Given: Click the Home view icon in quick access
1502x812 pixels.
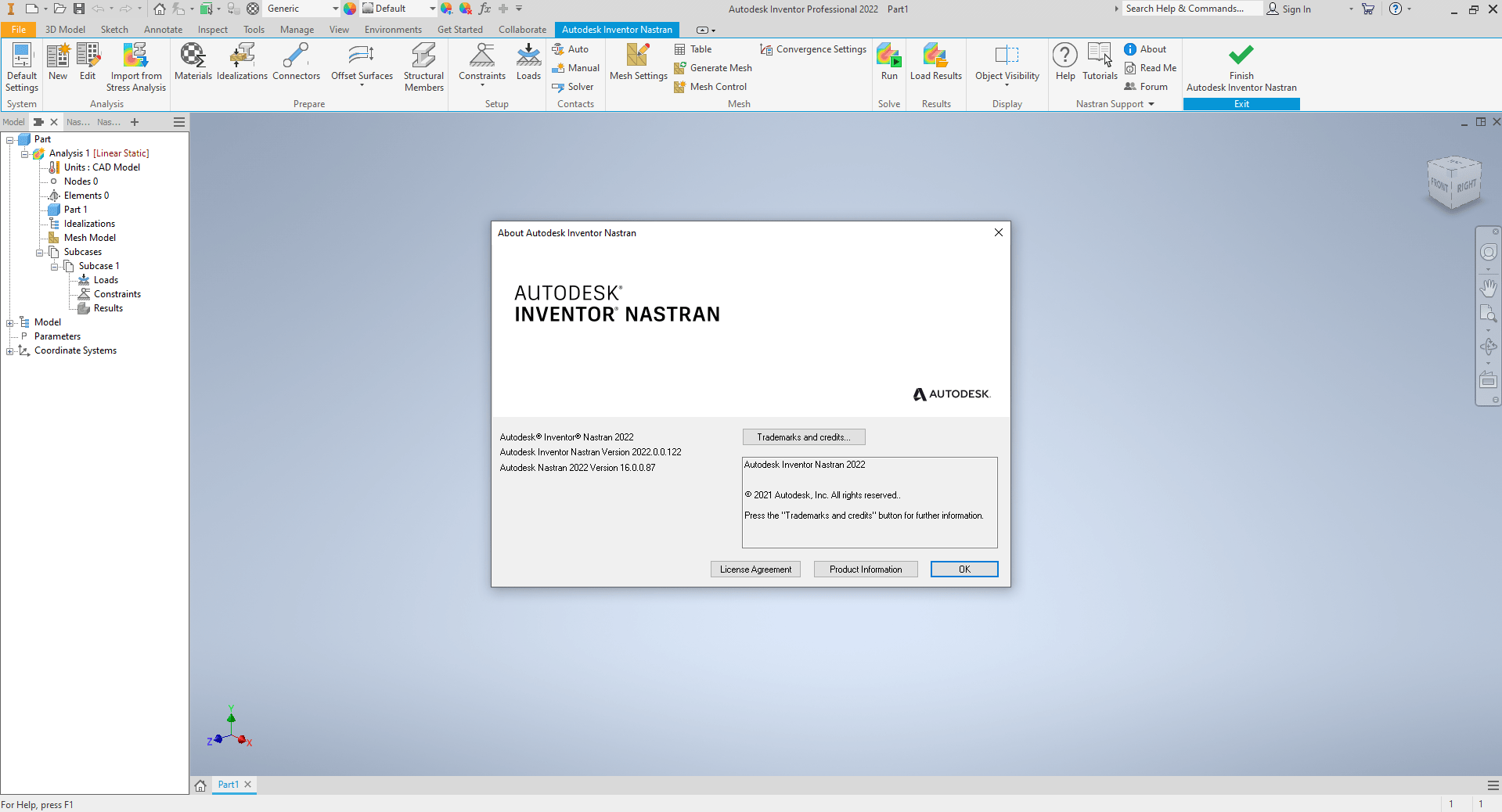Looking at the screenshot, I should 160,9.
